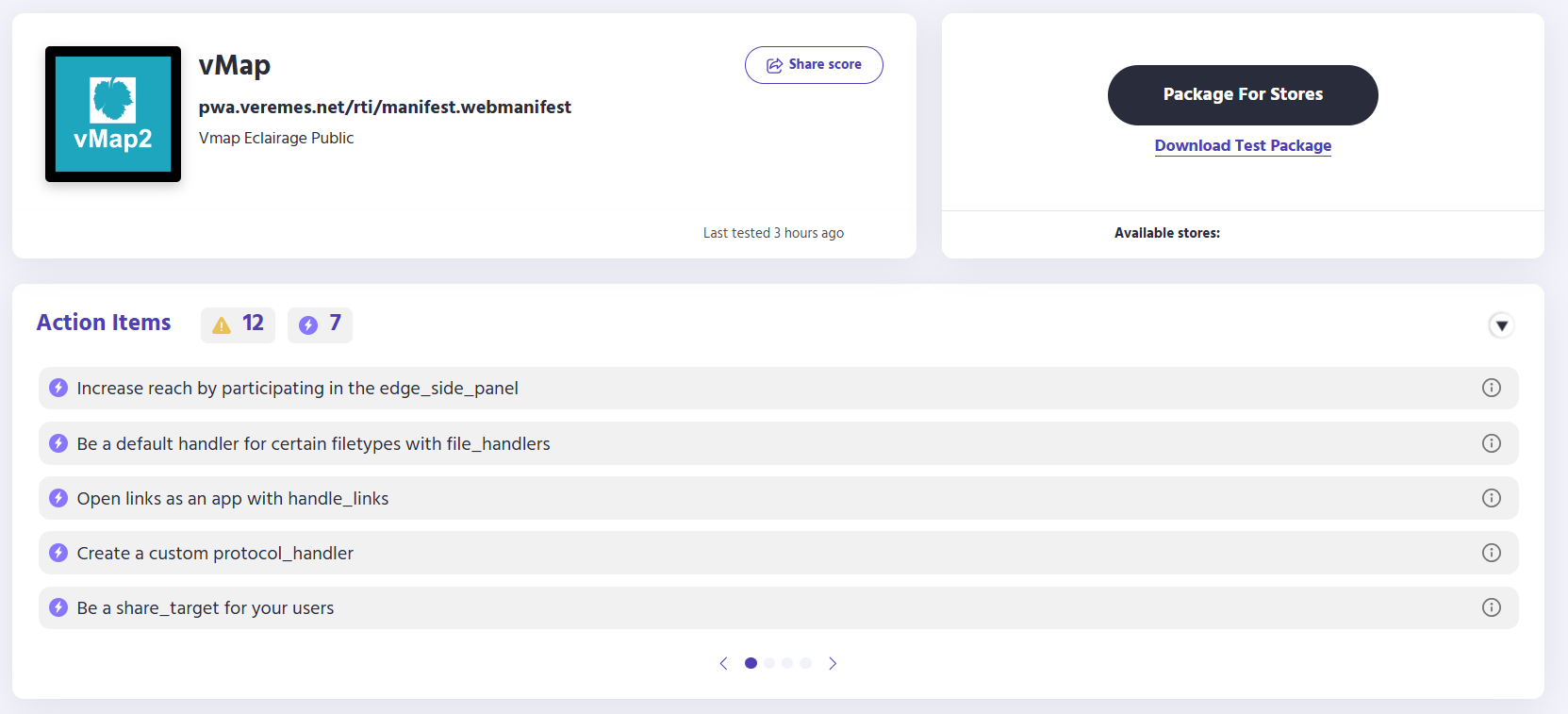Click the Share score button
This screenshot has width=1568, height=714.
click(x=814, y=65)
